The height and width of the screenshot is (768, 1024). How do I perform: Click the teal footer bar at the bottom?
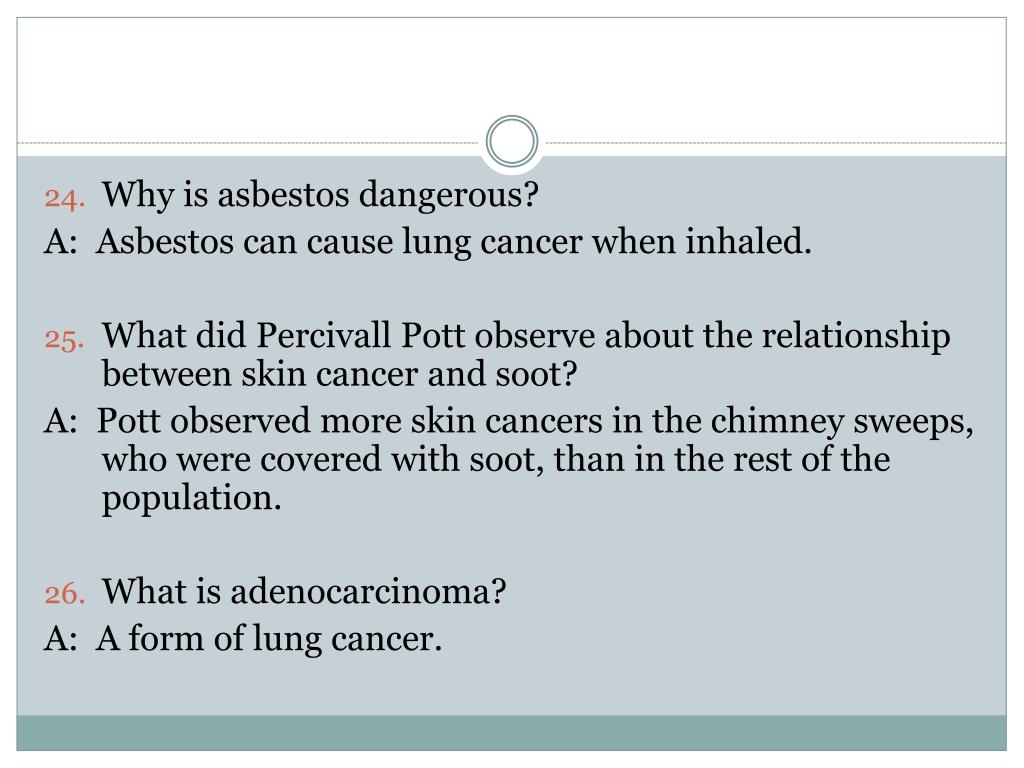pyautogui.click(x=512, y=733)
